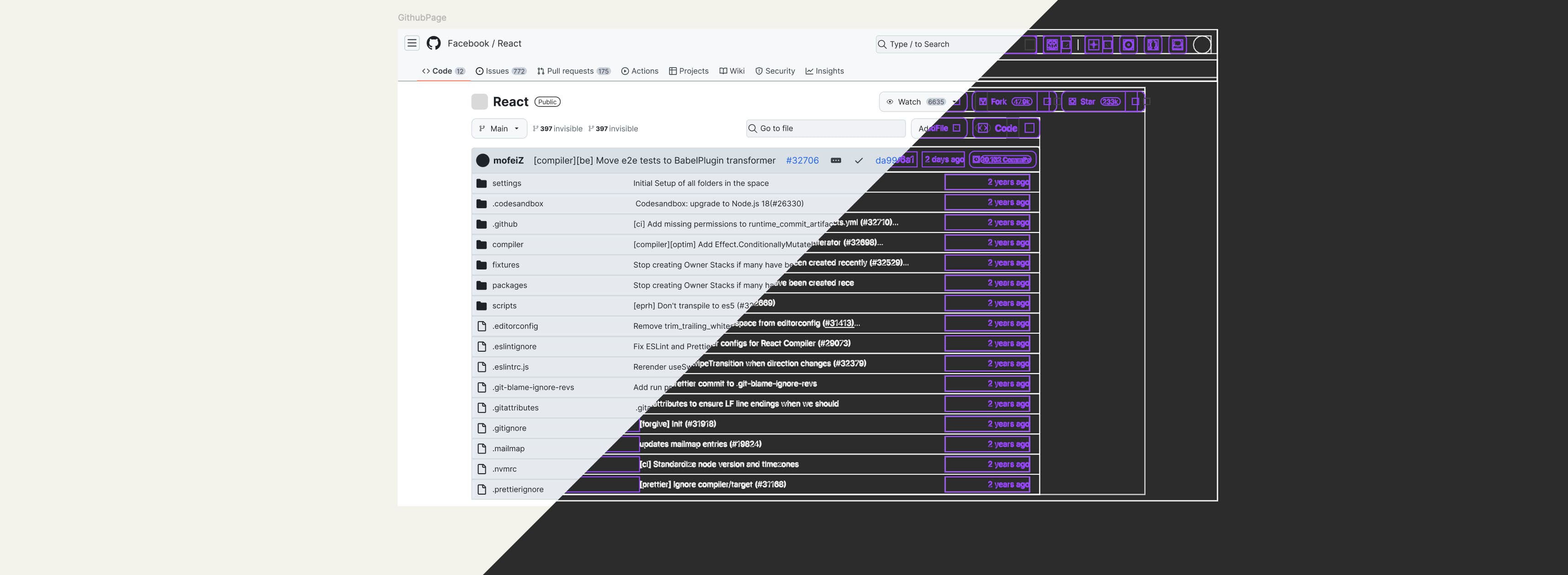This screenshot has width=1568, height=575.
Task: Click the .github folder icon
Action: 482,224
